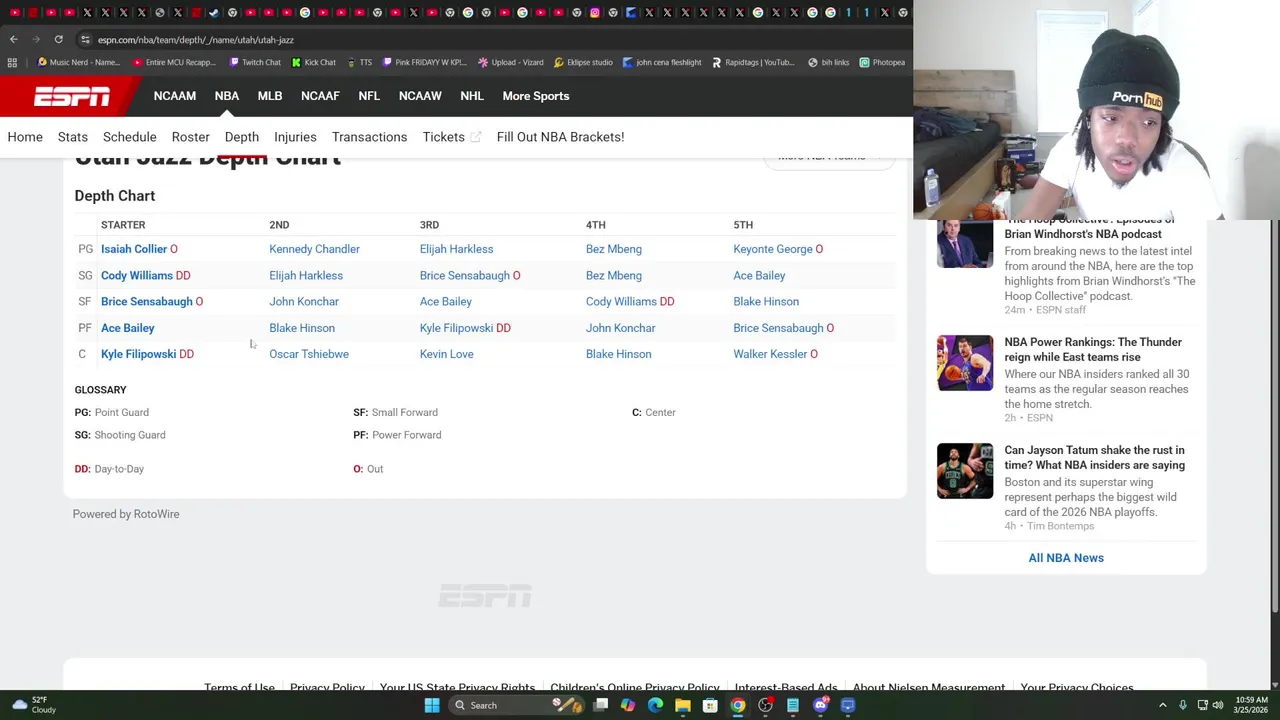The height and width of the screenshot is (720, 1280).
Task: Open Kick Chat bookmark
Action: [x=314, y=62]
